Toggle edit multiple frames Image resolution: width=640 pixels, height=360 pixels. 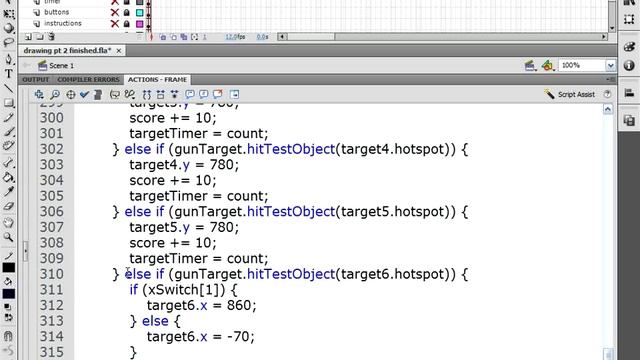coord(184,37)
